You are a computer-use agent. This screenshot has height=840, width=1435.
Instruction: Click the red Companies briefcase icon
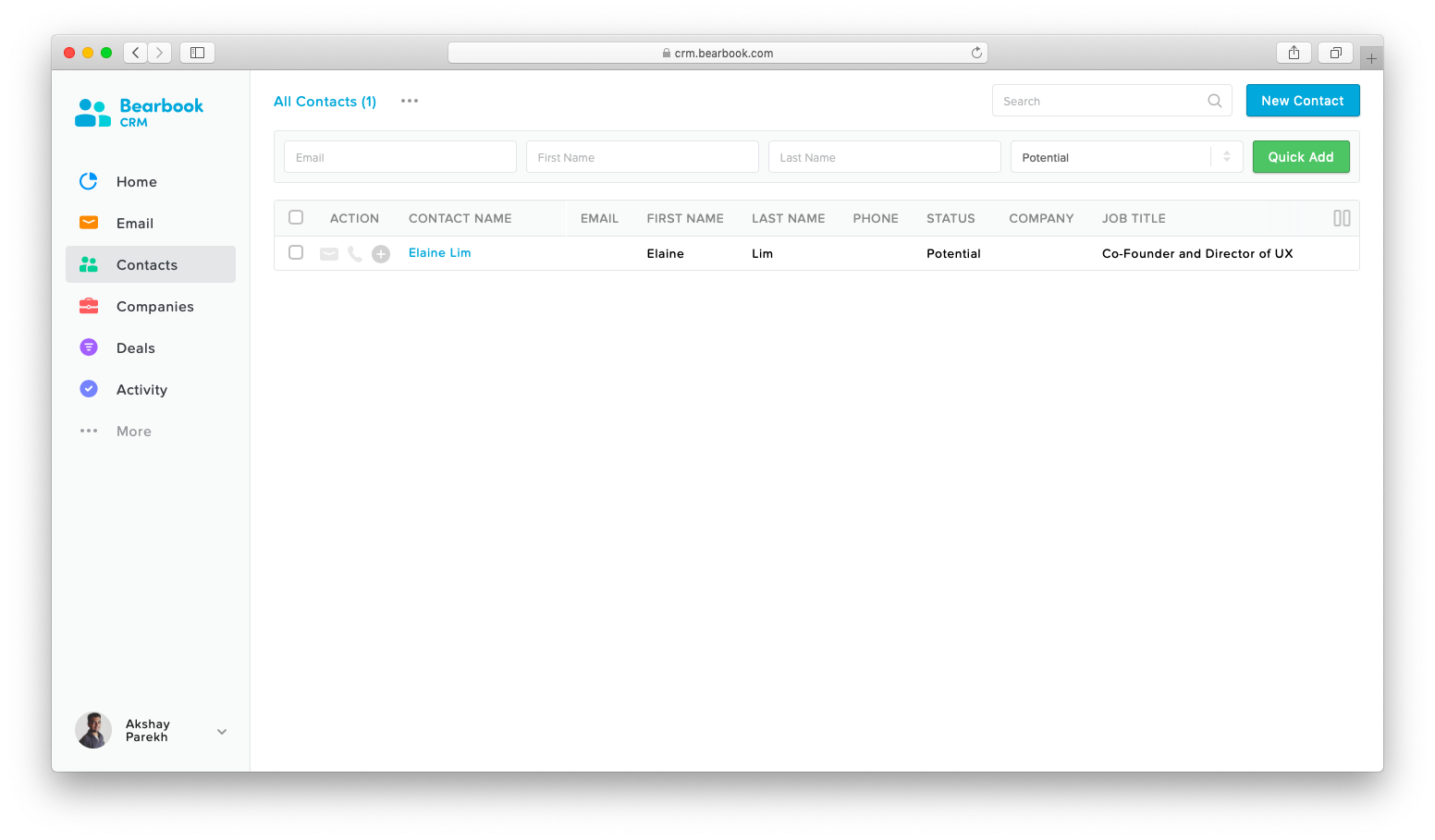[89, 306]
